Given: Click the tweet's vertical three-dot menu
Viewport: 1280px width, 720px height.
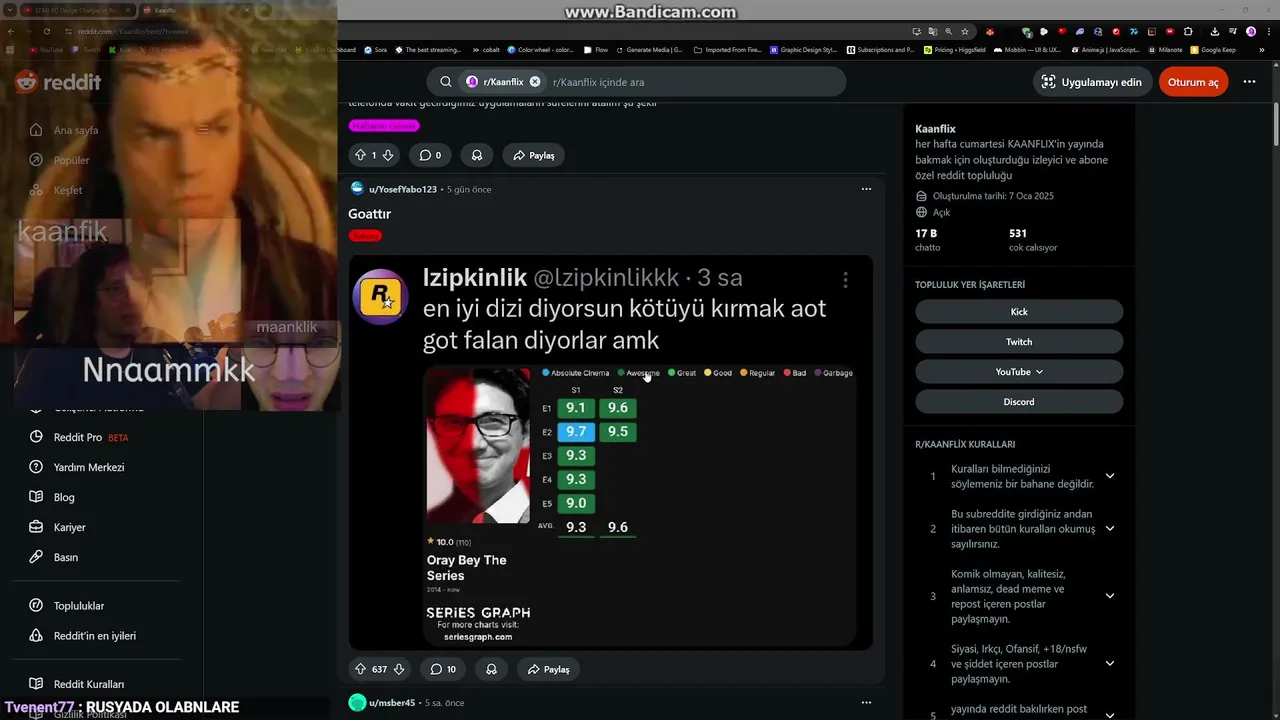Looking at the screenshot, I should pos(845,280).
